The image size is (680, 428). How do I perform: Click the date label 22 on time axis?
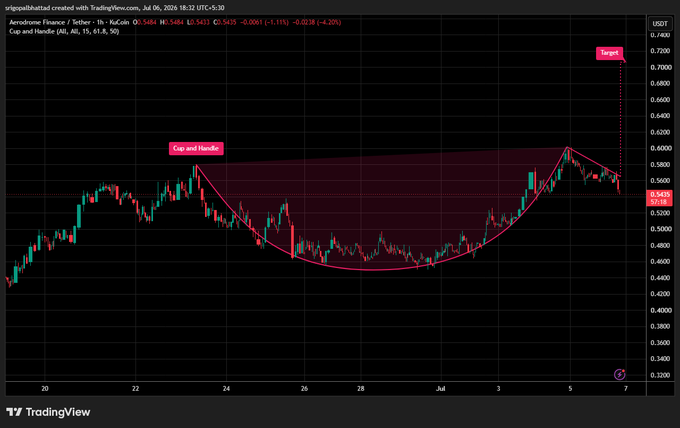tap(136, 389)
